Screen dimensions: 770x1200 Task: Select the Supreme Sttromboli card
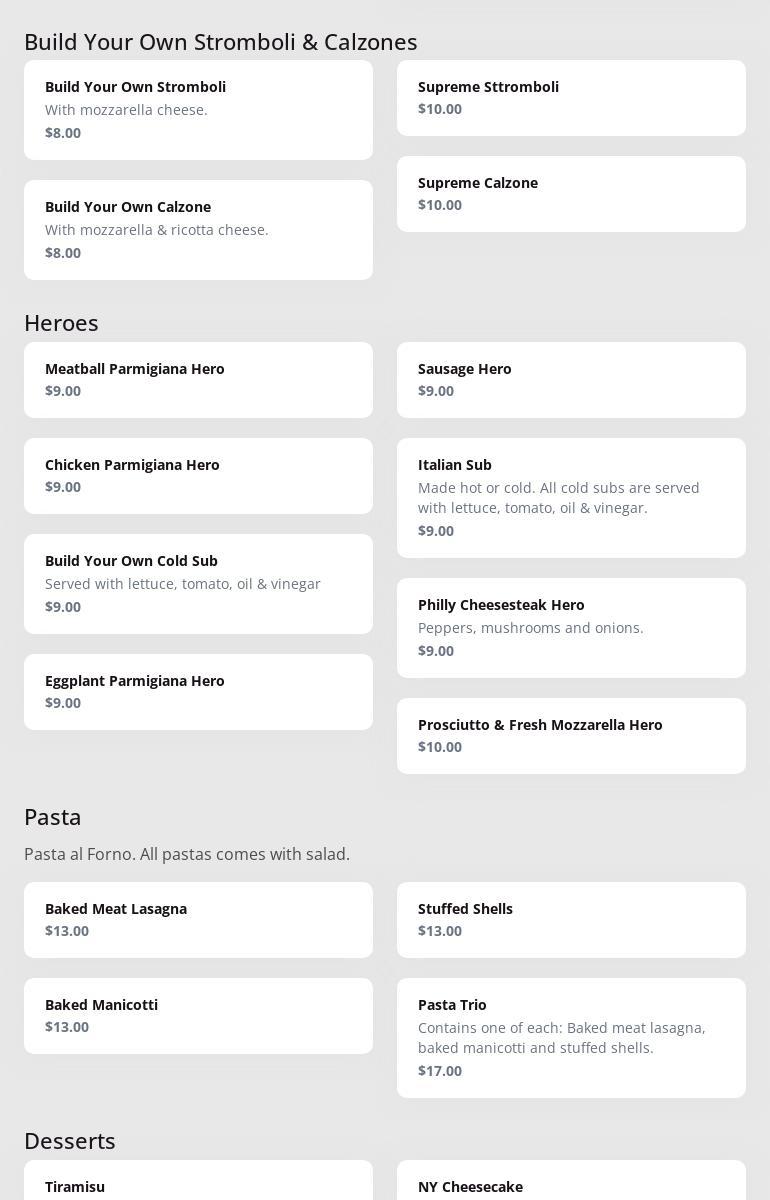pos(571,98)
